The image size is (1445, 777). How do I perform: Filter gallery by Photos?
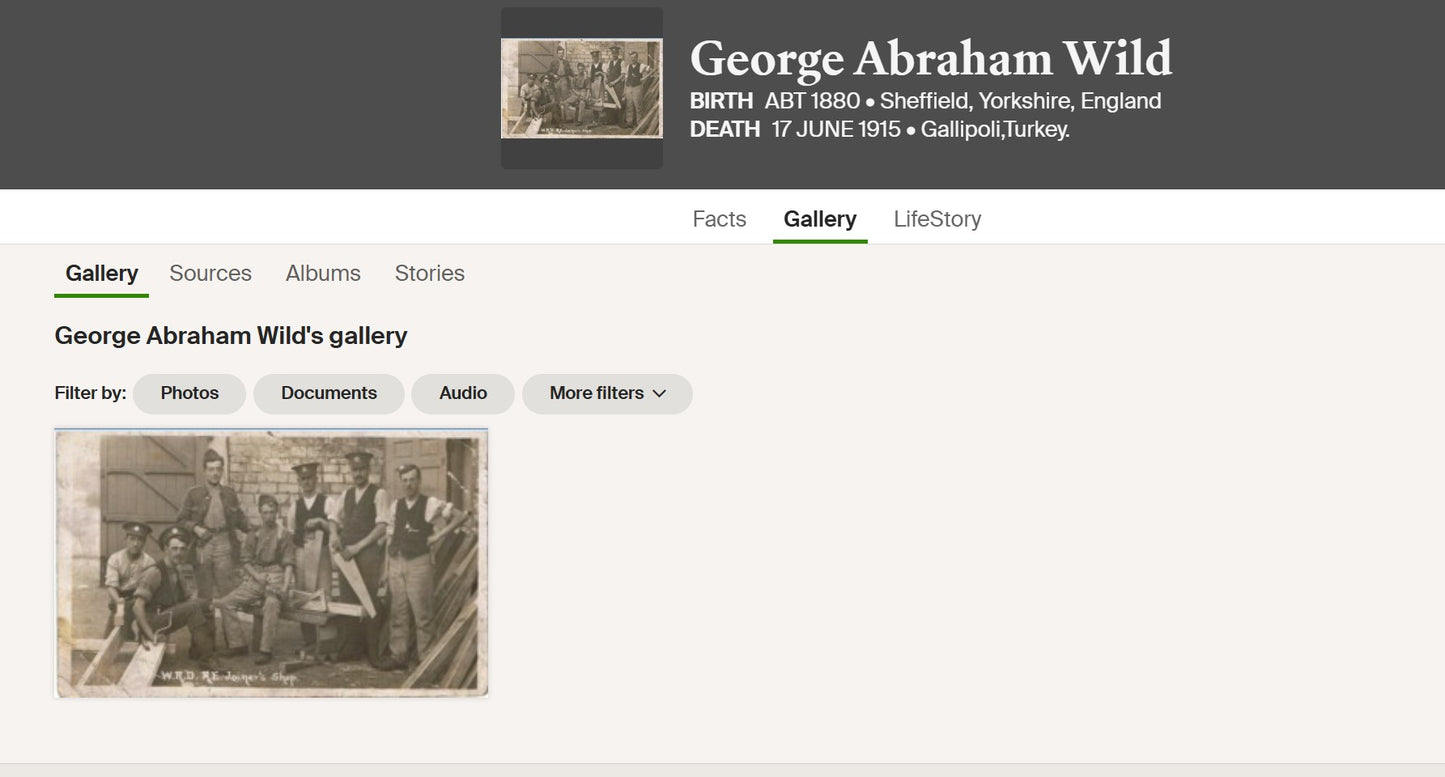pyautogui.click(x=190, y=393)
